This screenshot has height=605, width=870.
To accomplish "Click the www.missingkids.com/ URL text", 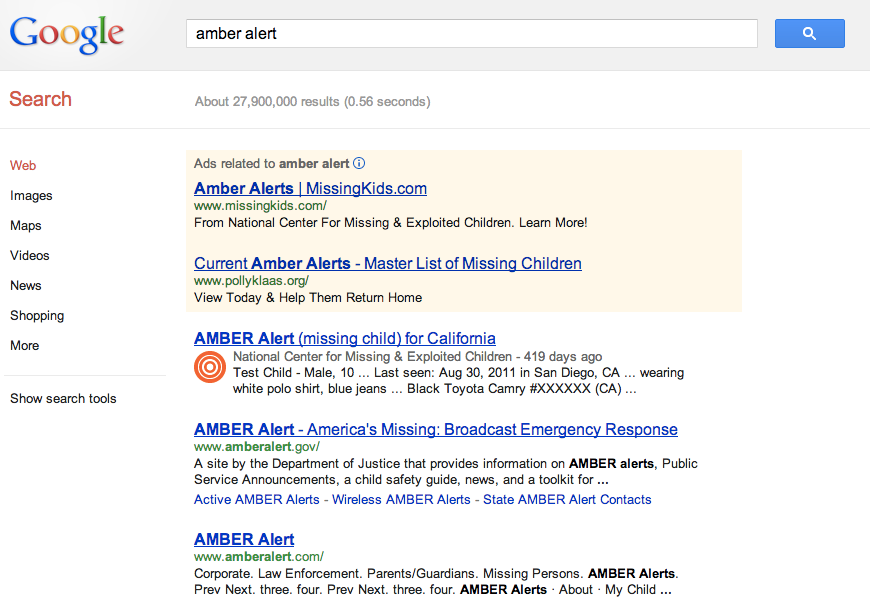I will pyautogui.click(x=260, y=206).
